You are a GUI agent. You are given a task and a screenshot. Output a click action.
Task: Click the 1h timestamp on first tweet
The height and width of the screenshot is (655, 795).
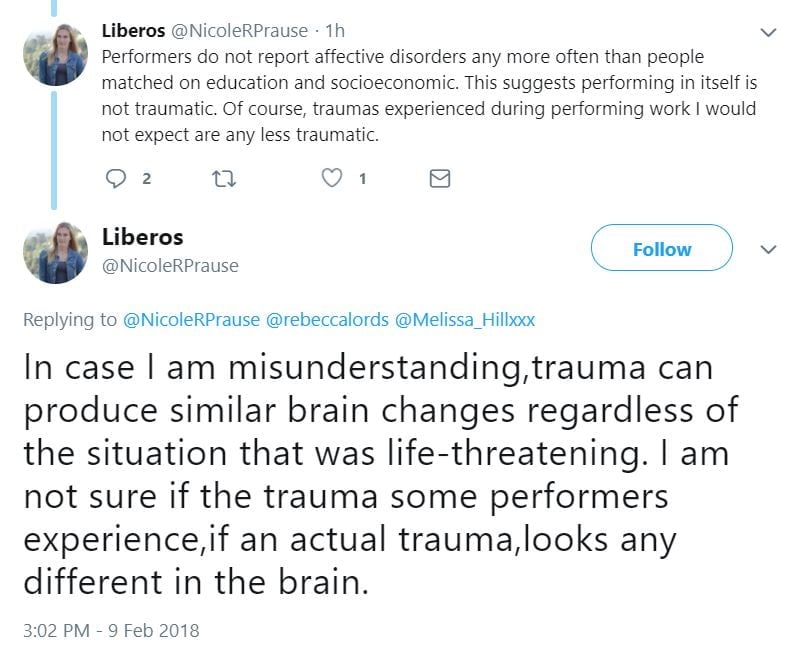pyautogui.click(x=328, y=31)
